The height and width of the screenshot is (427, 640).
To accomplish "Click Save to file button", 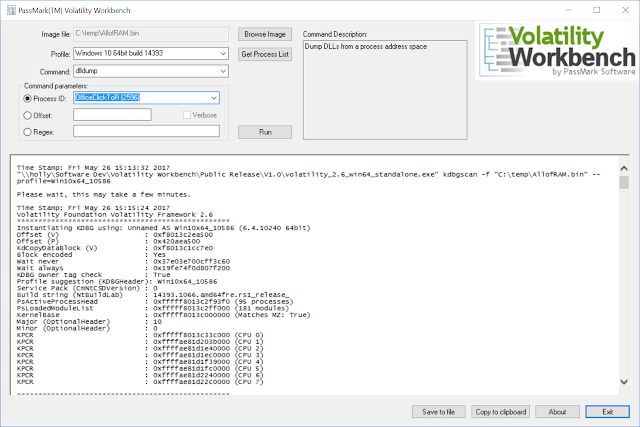I will pyautogui.click(x=438, y=412).
